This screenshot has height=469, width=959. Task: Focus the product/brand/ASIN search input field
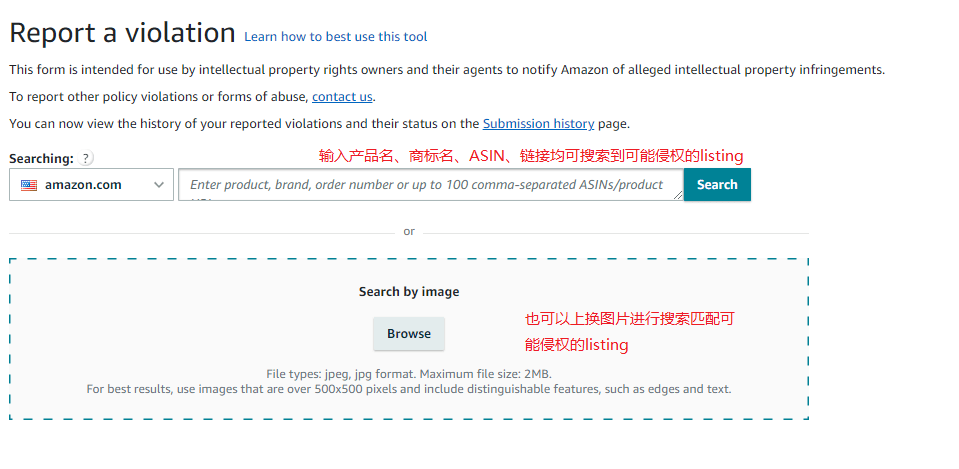(431, 185)
